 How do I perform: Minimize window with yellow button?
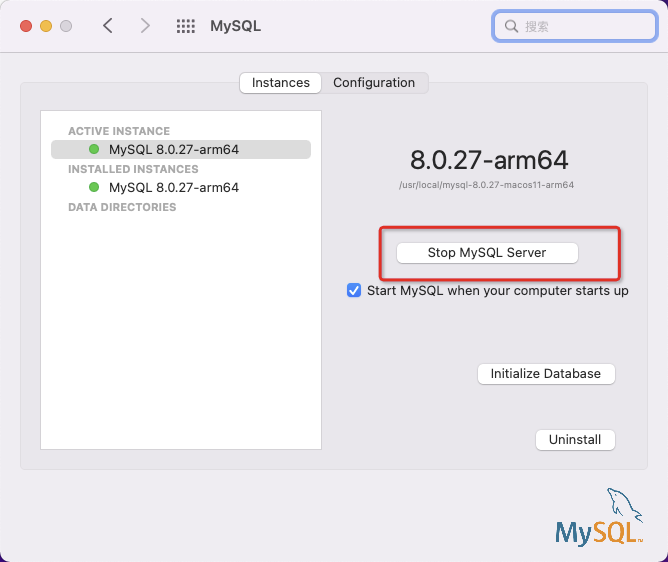pos(46,26)
